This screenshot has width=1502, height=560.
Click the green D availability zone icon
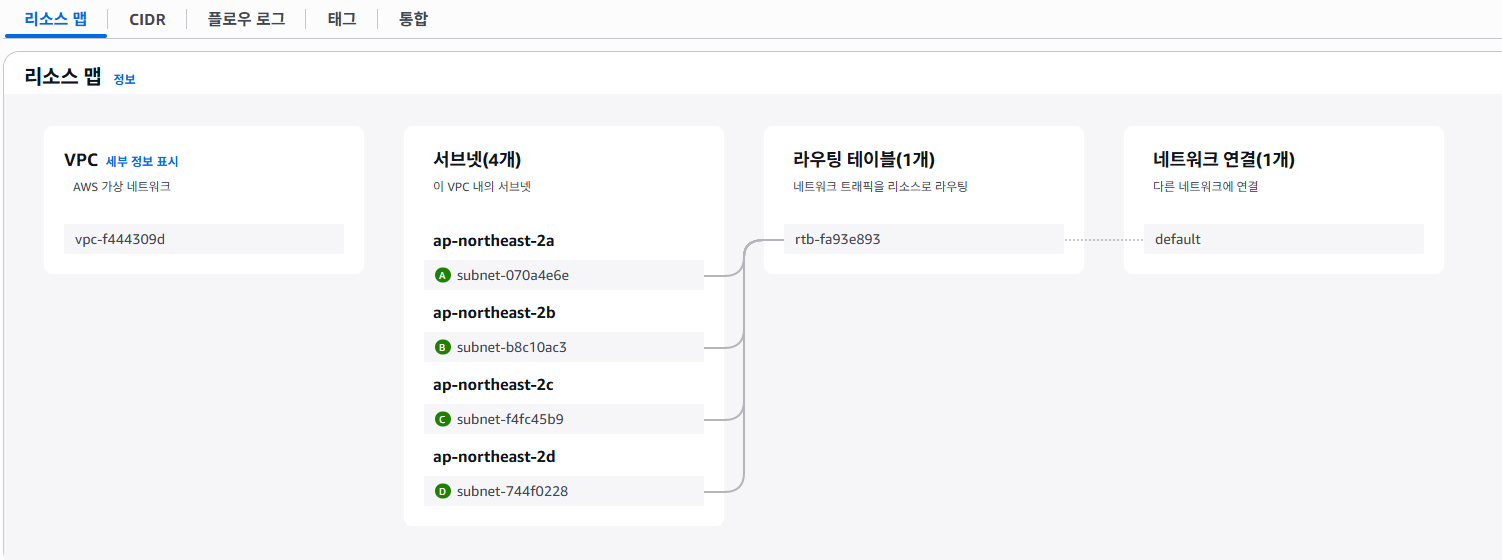click(443, 491)
